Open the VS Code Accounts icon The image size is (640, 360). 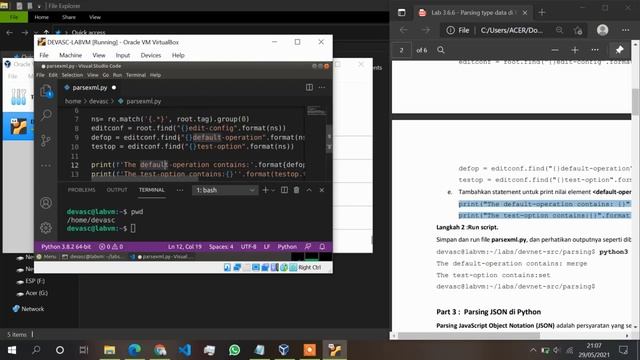(x=46, y=202)
